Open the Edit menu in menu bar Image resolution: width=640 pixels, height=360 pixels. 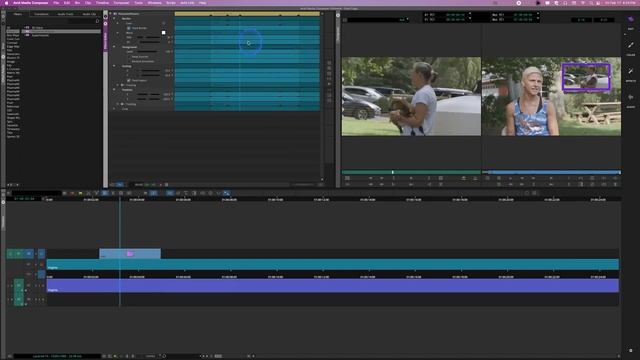pos(67,3)
